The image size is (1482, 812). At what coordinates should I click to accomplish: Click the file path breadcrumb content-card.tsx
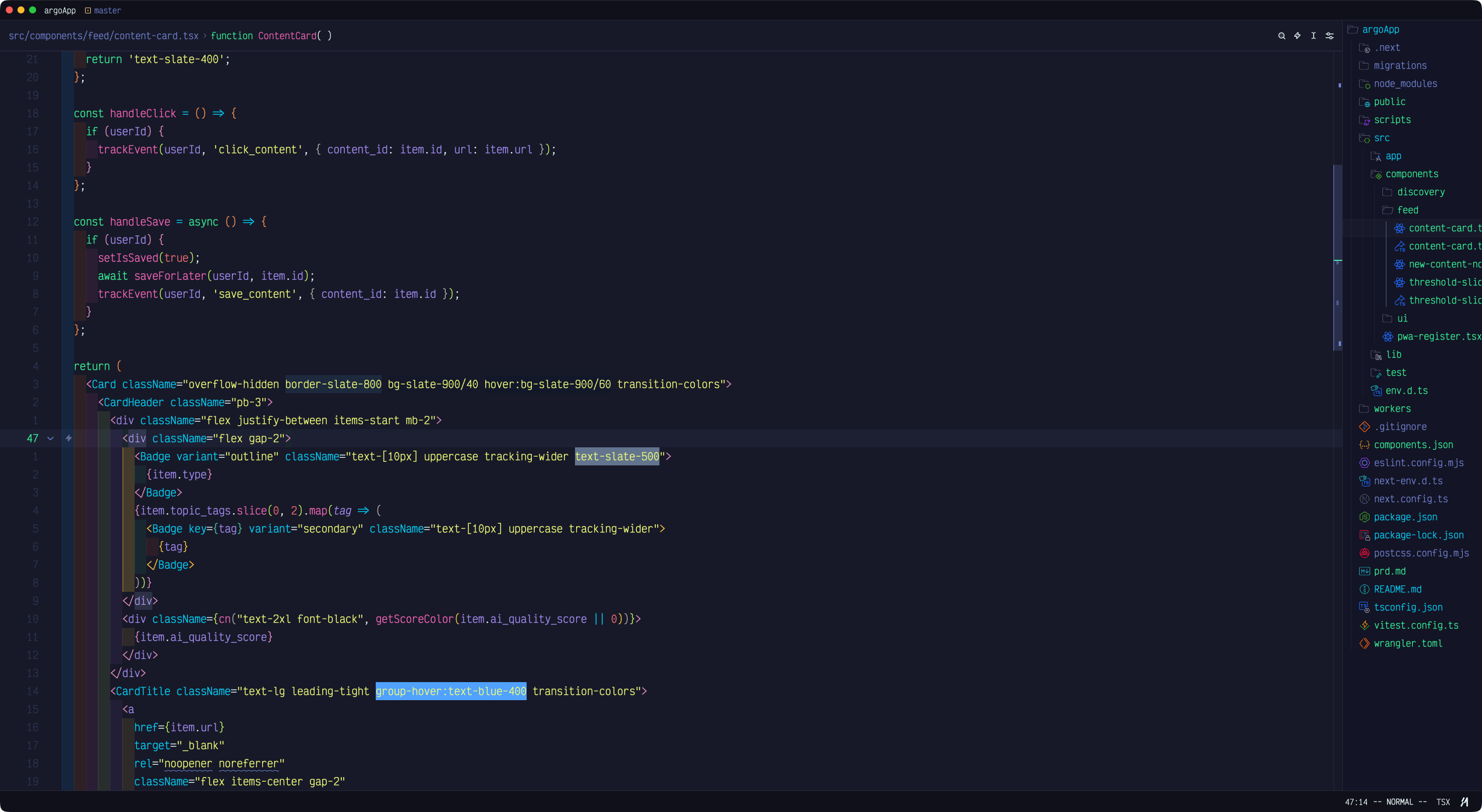tap(104, 36)
